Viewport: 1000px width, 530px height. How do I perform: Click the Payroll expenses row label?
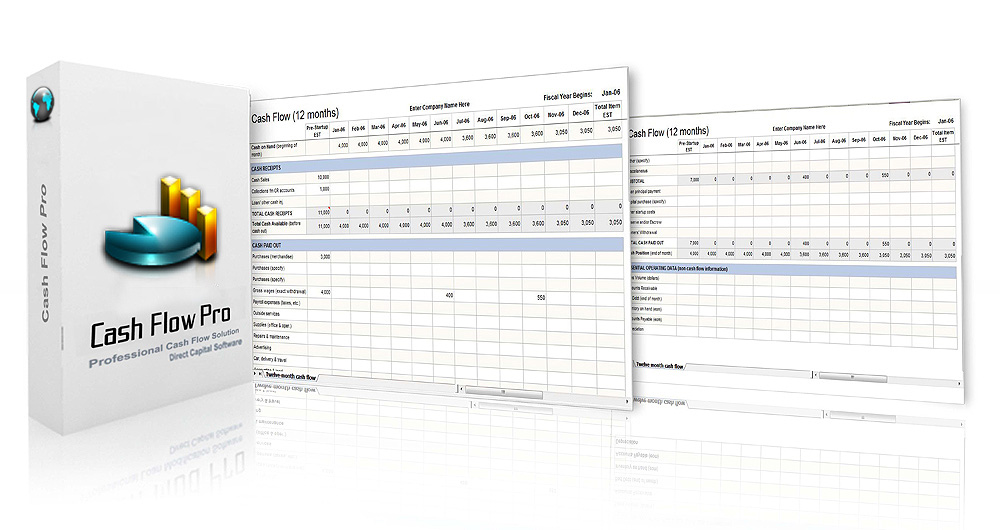click(x=276, y=302)
